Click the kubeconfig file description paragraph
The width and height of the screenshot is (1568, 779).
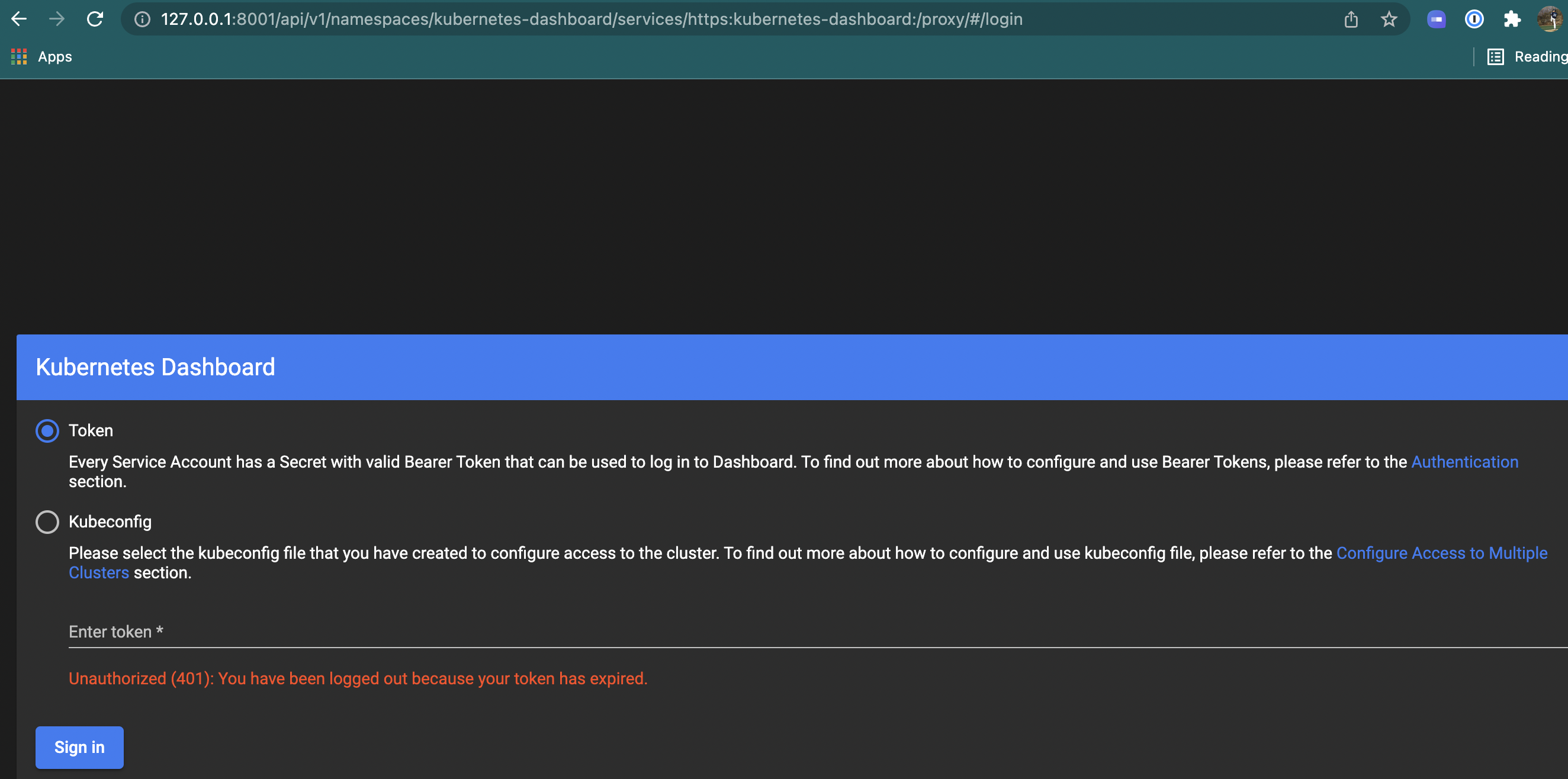coord(808,563)
